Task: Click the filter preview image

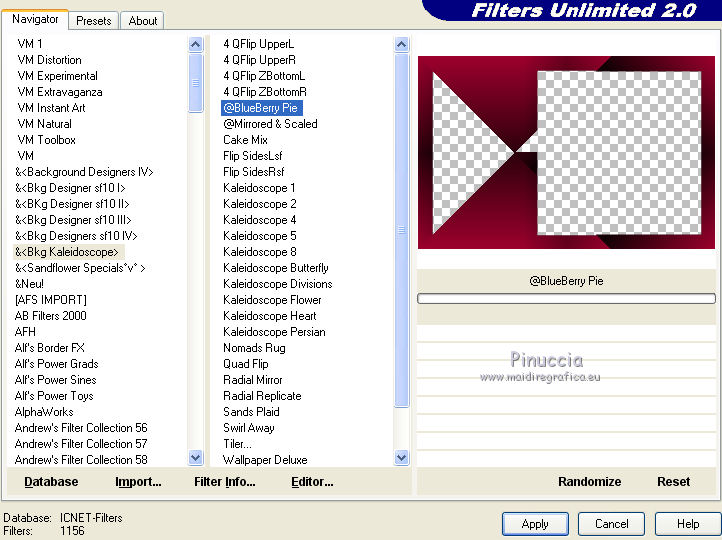Action: [x=566, y=152]
